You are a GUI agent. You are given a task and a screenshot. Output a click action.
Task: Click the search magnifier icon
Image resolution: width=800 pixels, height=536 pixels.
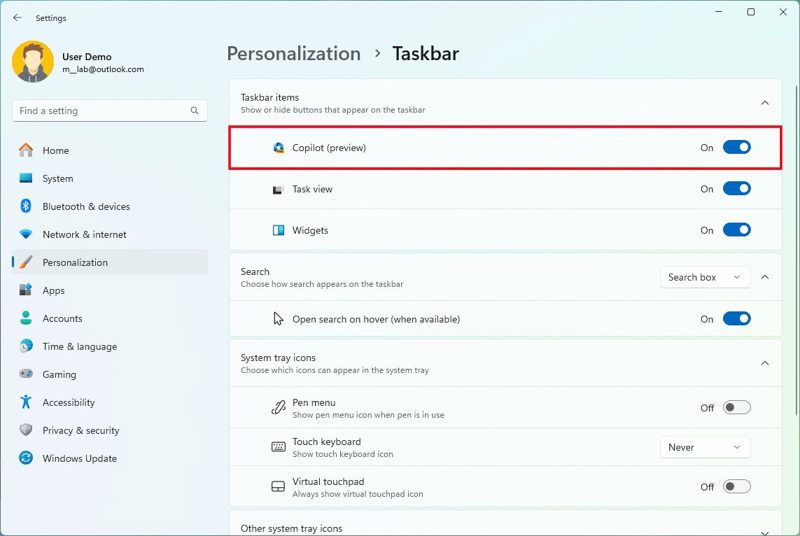(x=194, y=111)
